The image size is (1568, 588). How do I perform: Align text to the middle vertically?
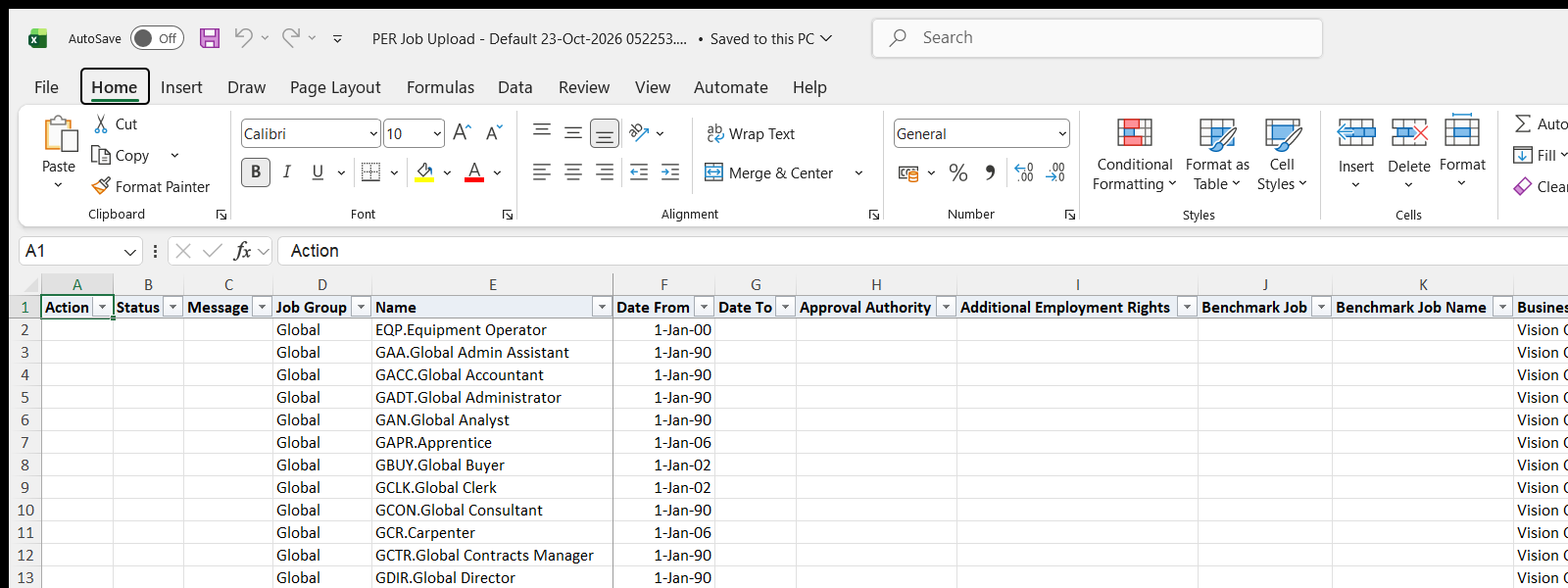[573, 133]
